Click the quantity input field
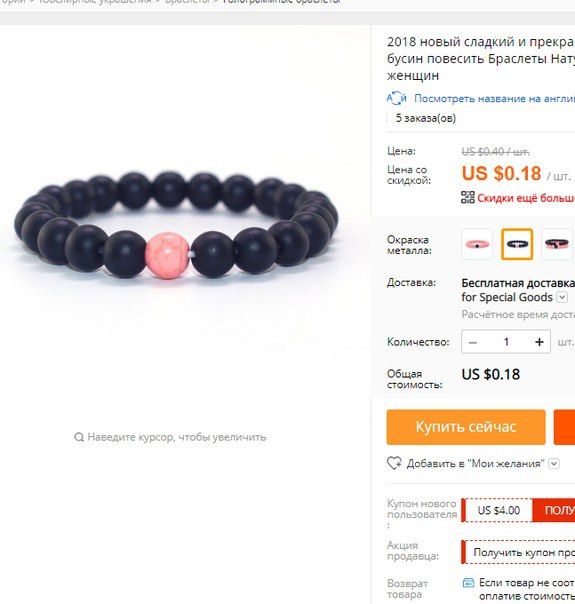The image size is (575, 604). (506, 342)
